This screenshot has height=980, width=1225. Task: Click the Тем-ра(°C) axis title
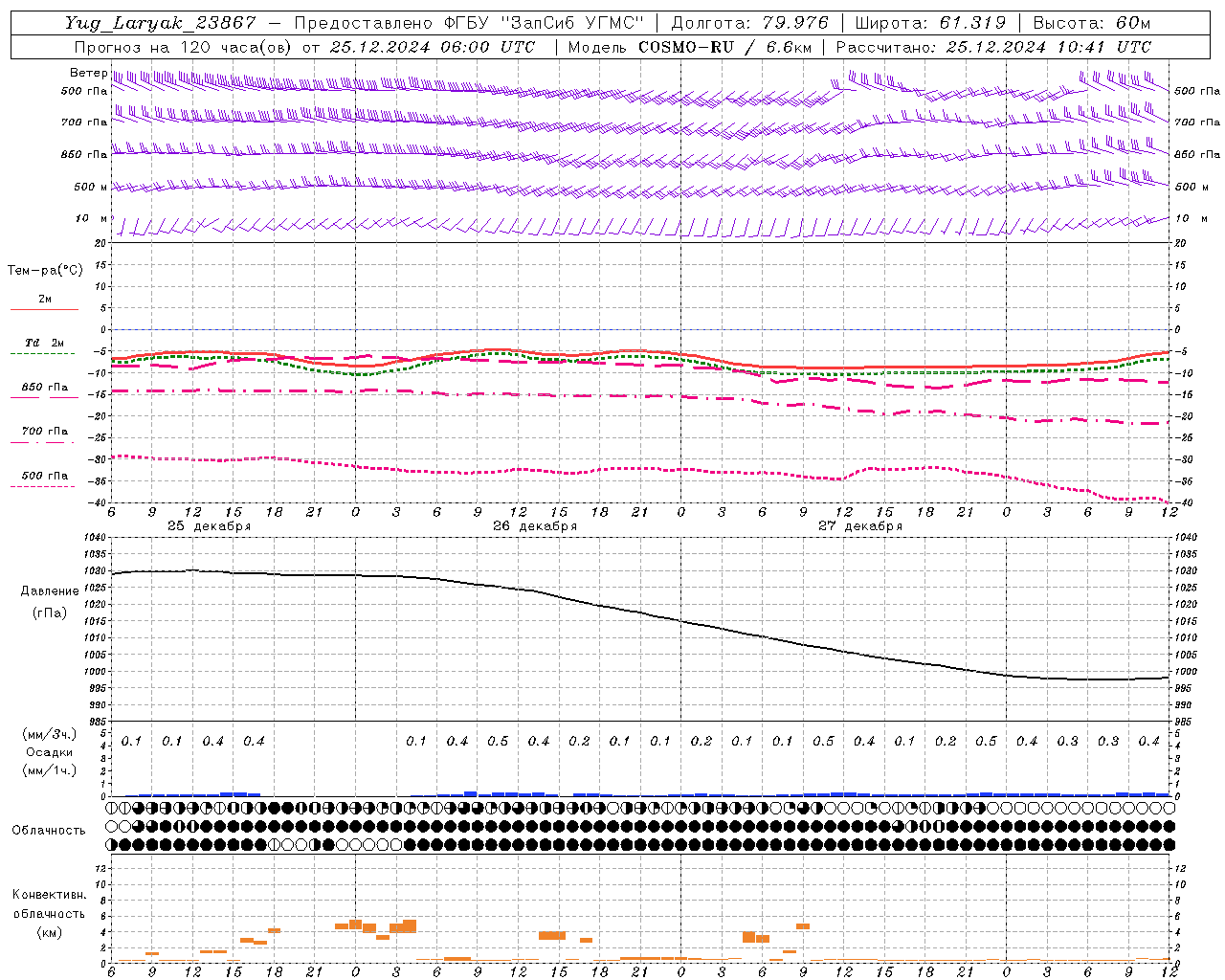(x=45, y=271)
